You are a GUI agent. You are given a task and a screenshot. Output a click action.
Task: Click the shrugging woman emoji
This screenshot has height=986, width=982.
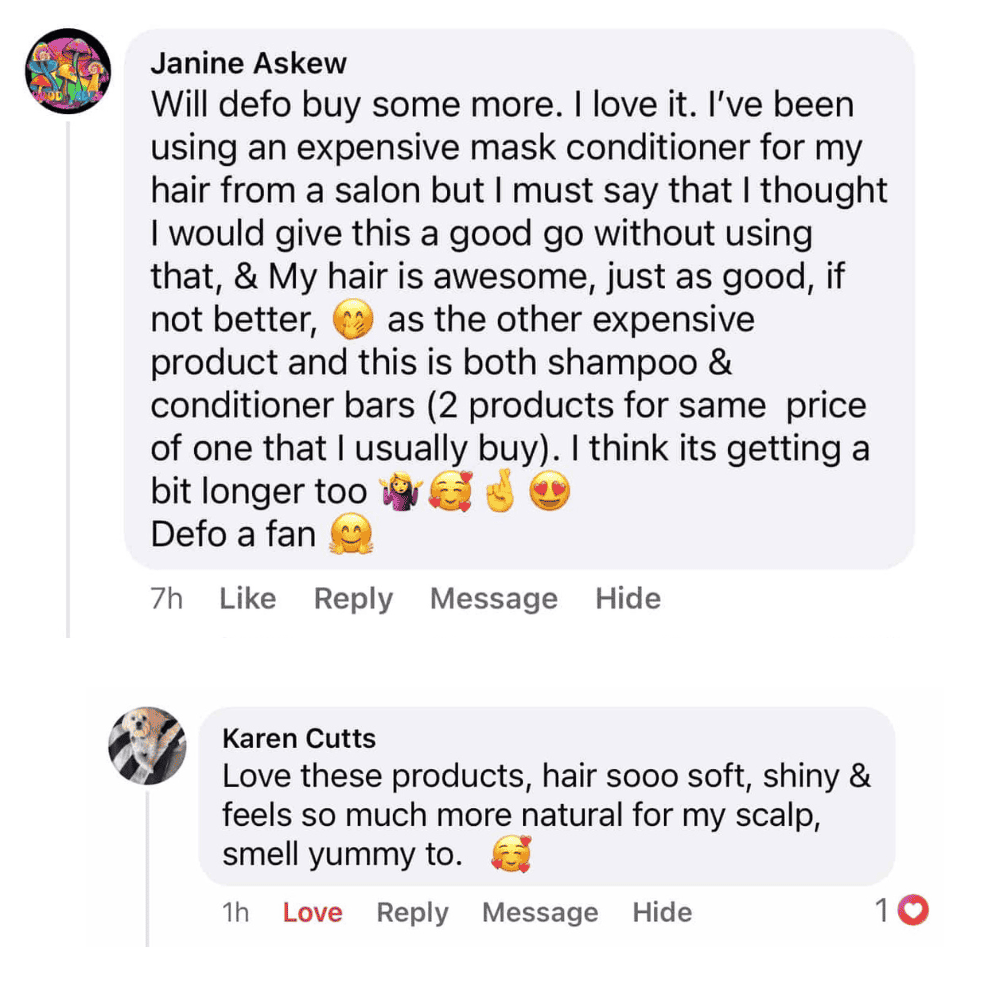(x=399, y=493)
